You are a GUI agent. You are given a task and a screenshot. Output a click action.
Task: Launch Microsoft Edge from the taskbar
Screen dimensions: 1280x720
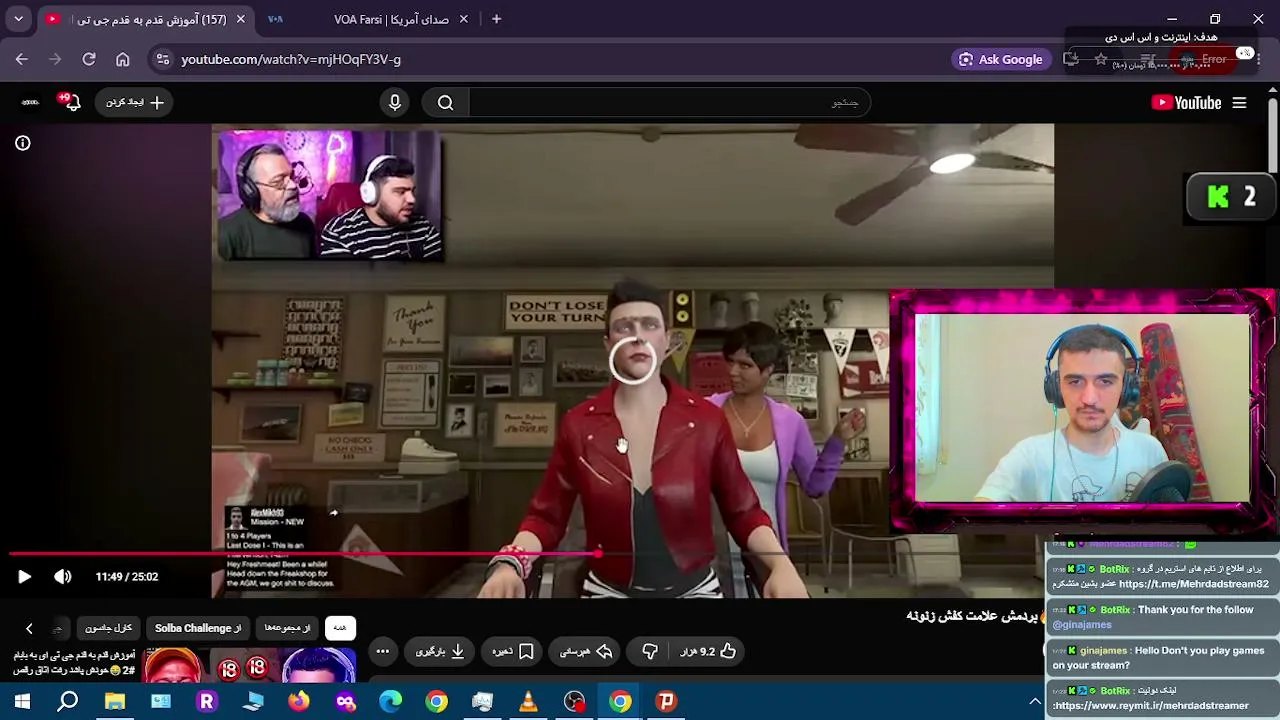click(391, 701)
